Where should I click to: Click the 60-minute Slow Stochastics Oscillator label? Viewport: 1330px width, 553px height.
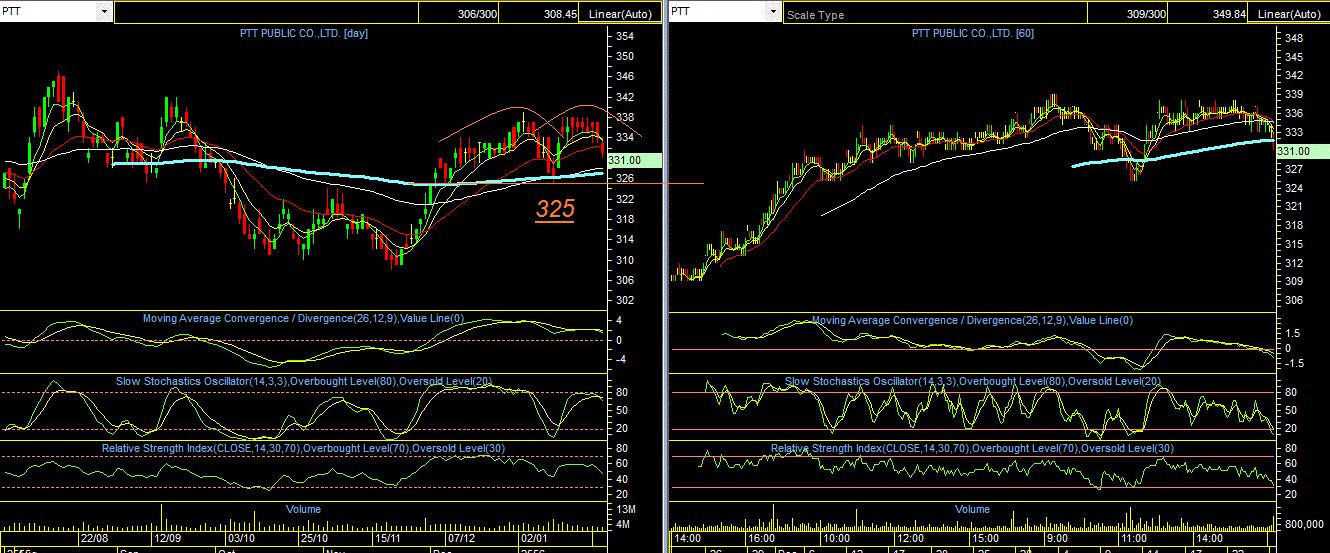[972, 381]
